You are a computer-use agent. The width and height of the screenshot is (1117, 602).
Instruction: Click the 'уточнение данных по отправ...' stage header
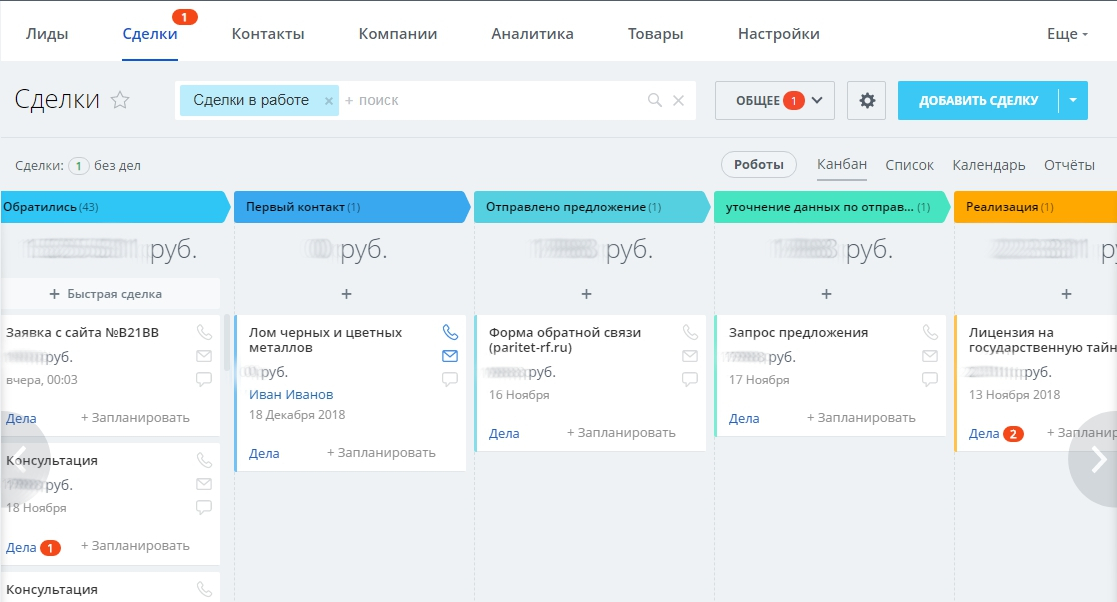(x=832, y=207)
